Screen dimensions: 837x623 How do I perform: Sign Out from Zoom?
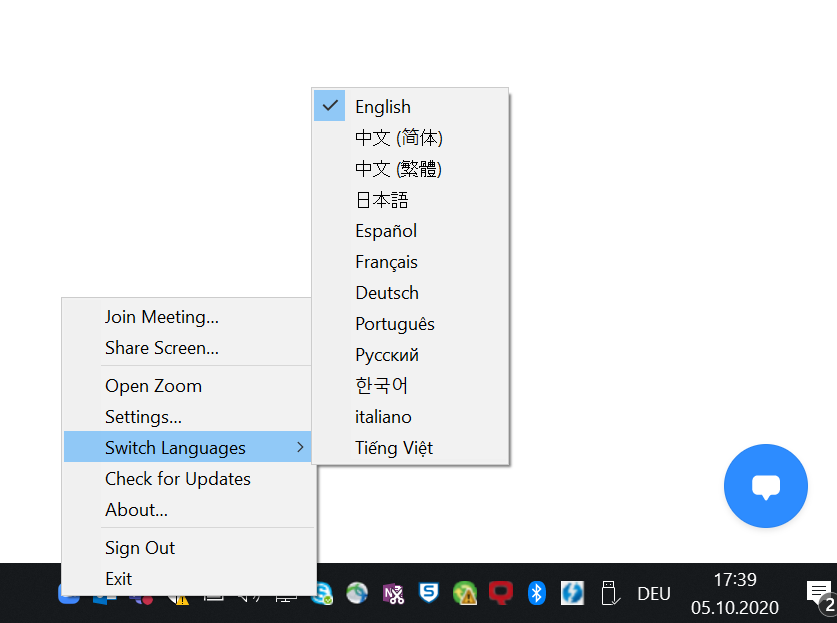pos(140,548)
